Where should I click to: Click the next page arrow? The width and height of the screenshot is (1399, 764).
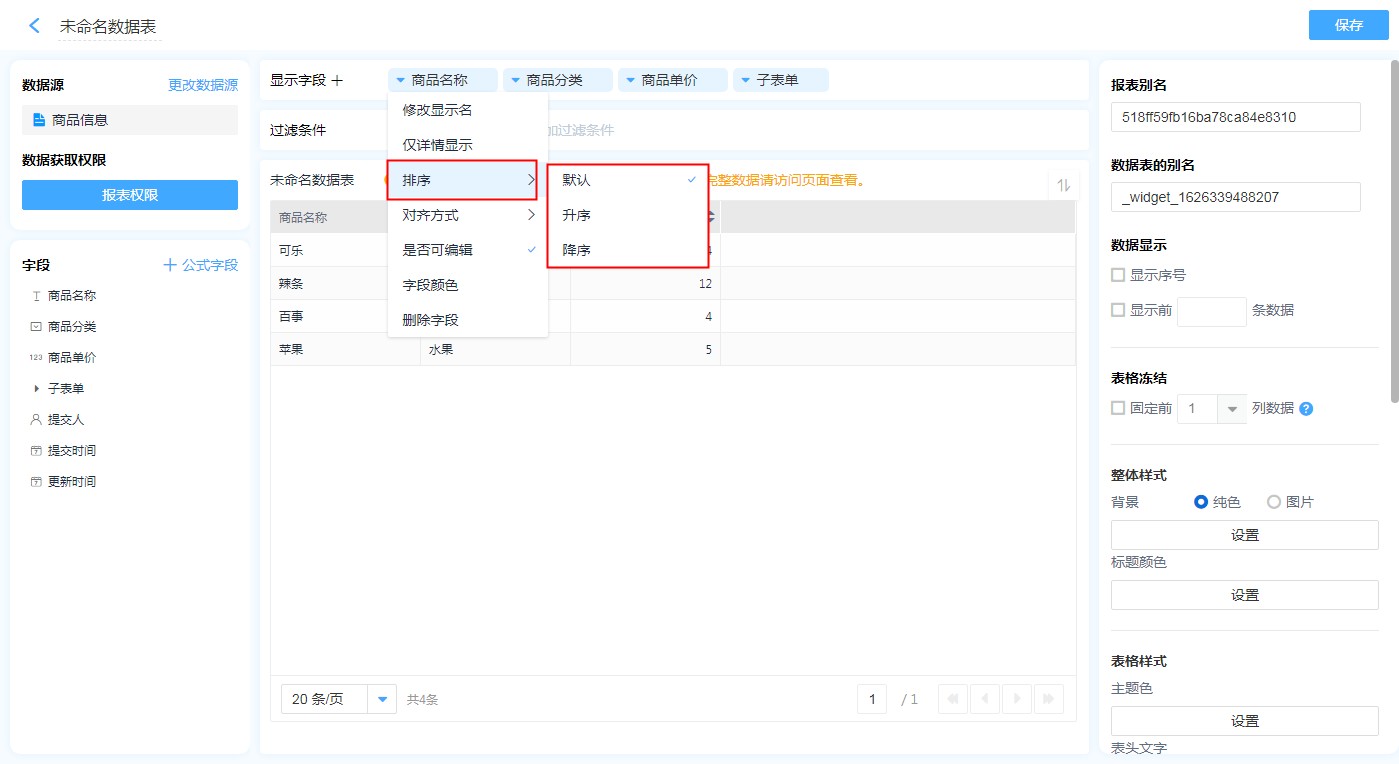[1017, 699]
